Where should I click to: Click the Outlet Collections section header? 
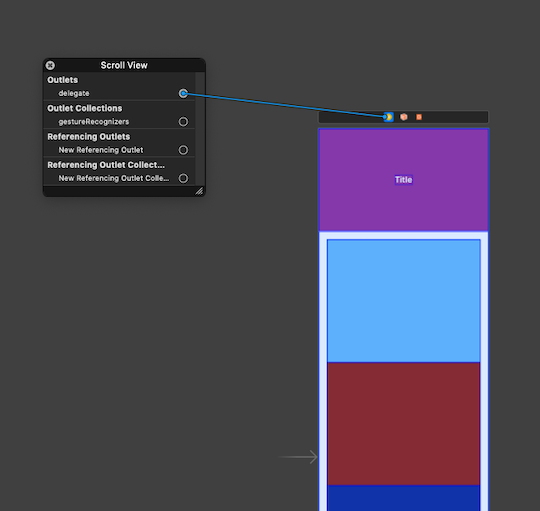84,108
